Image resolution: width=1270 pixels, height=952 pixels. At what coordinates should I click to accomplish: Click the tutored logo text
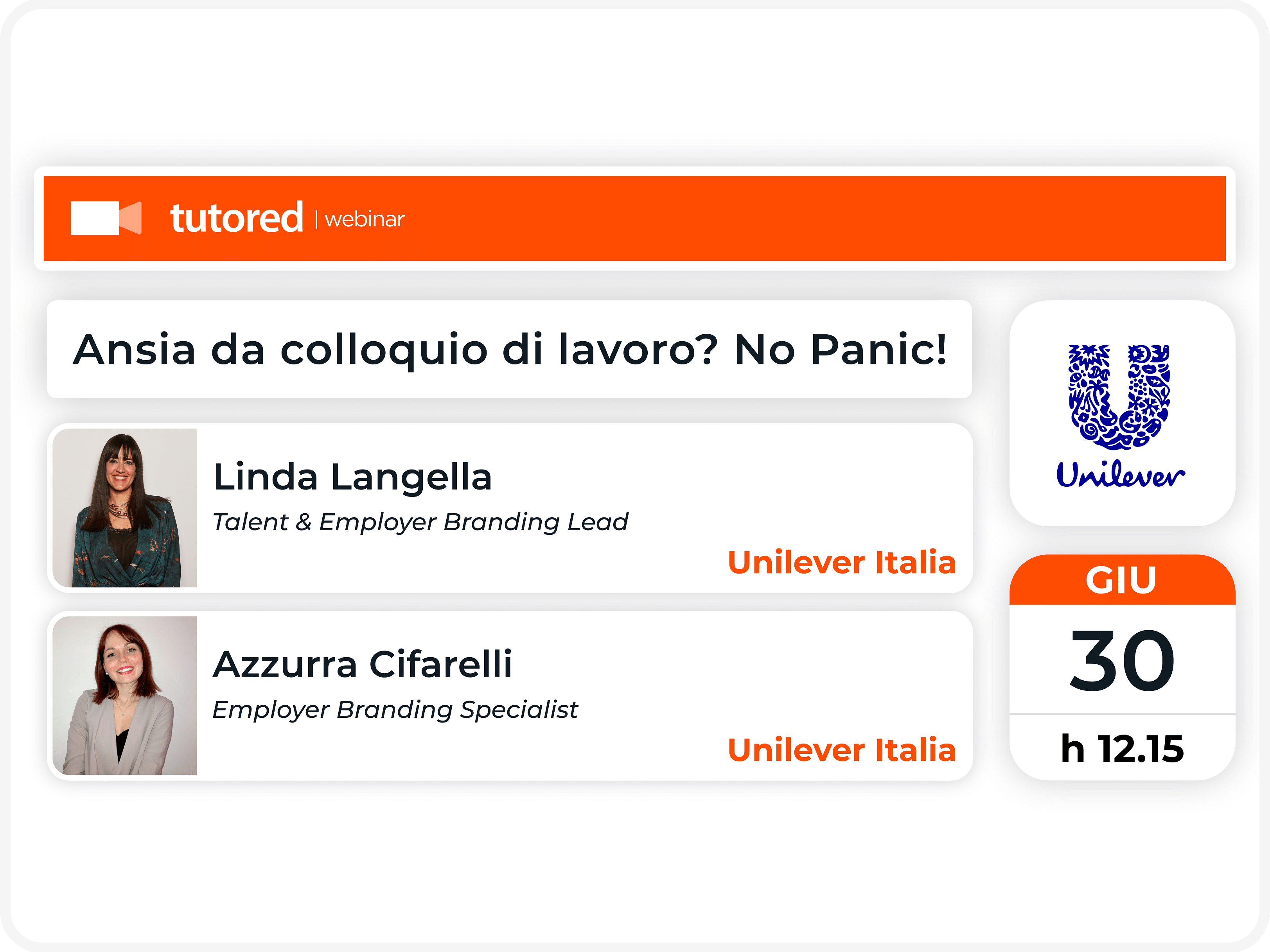[x=237, y=218]
